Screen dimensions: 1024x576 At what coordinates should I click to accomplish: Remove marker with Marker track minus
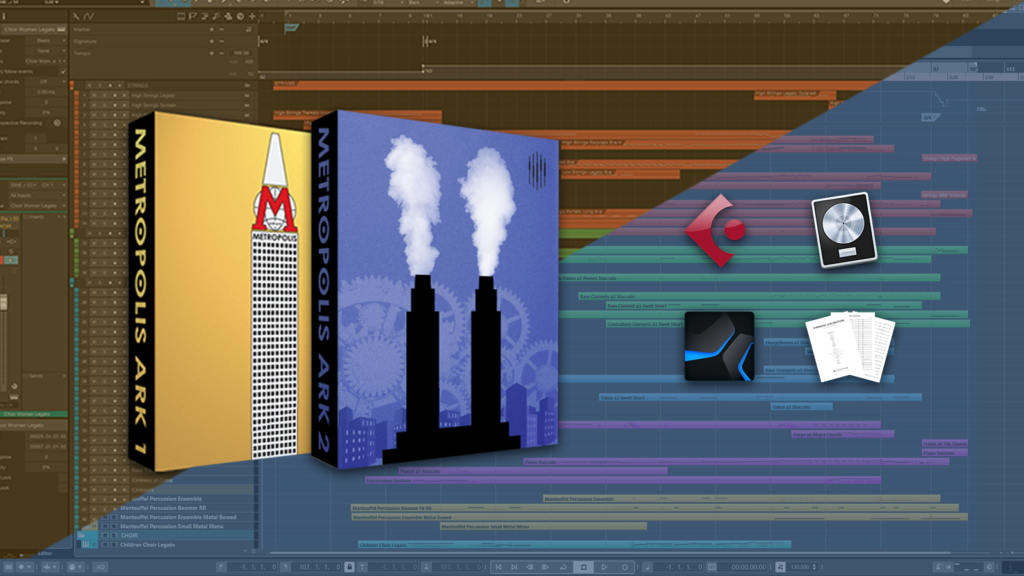click(x=221, y=29)
